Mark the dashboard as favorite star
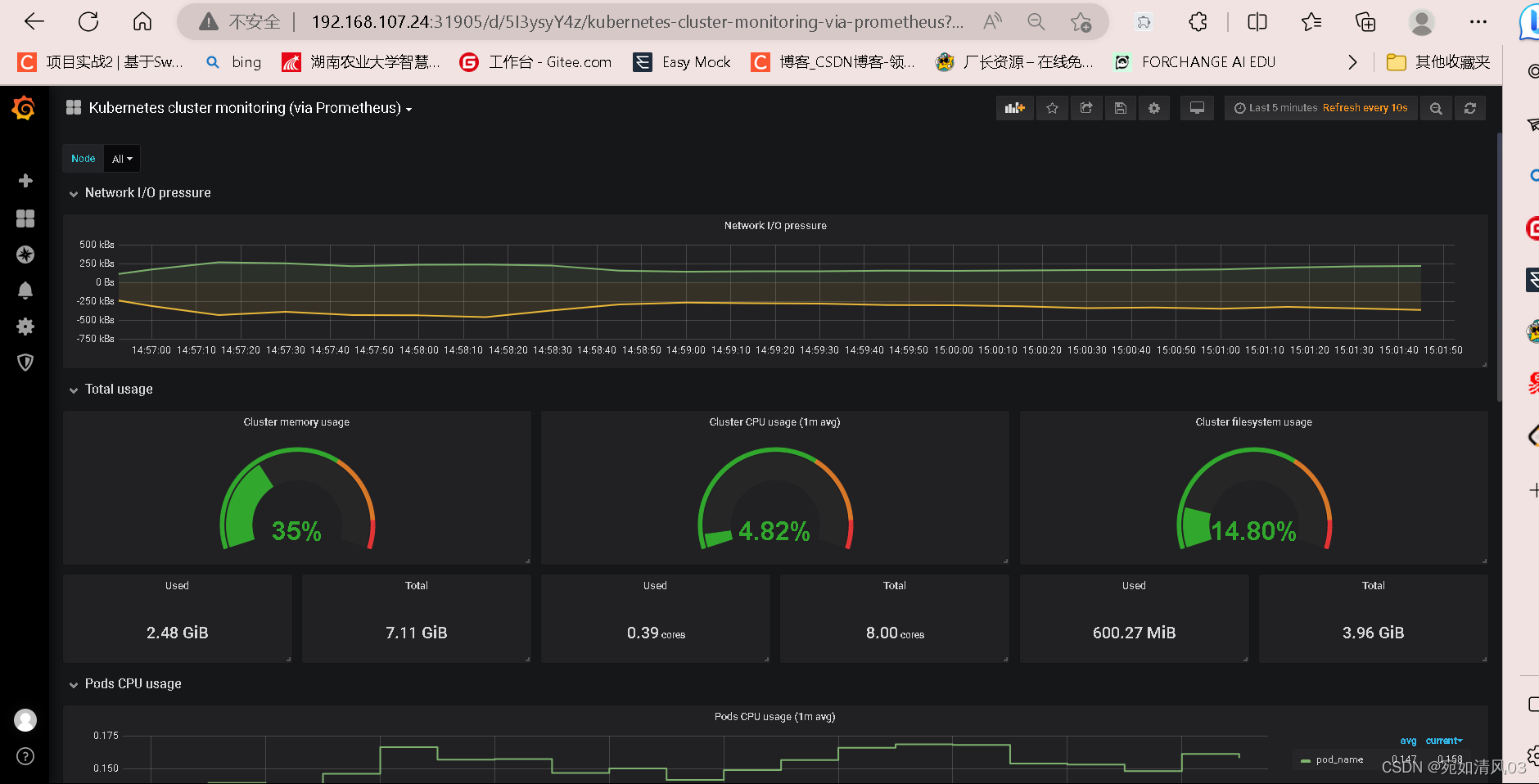 tap(1053, 108)
